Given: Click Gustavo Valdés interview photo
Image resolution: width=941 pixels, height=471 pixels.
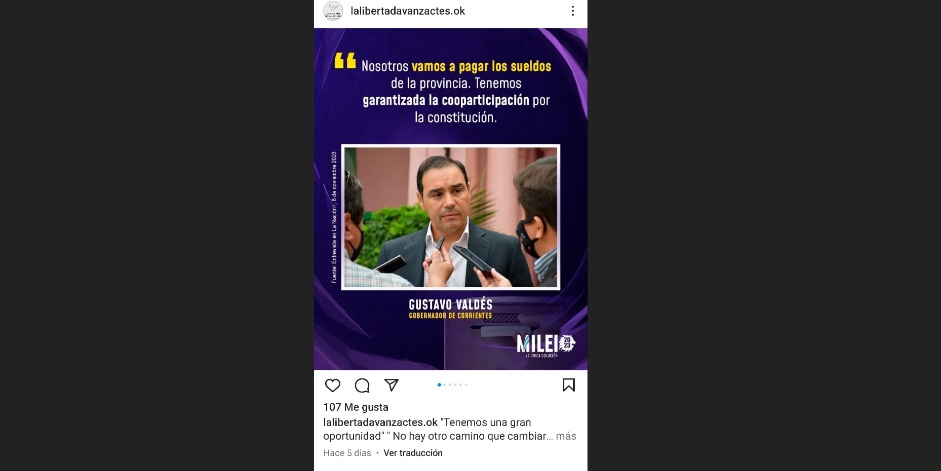Looking at the screenshot, I should pos(450,217).
